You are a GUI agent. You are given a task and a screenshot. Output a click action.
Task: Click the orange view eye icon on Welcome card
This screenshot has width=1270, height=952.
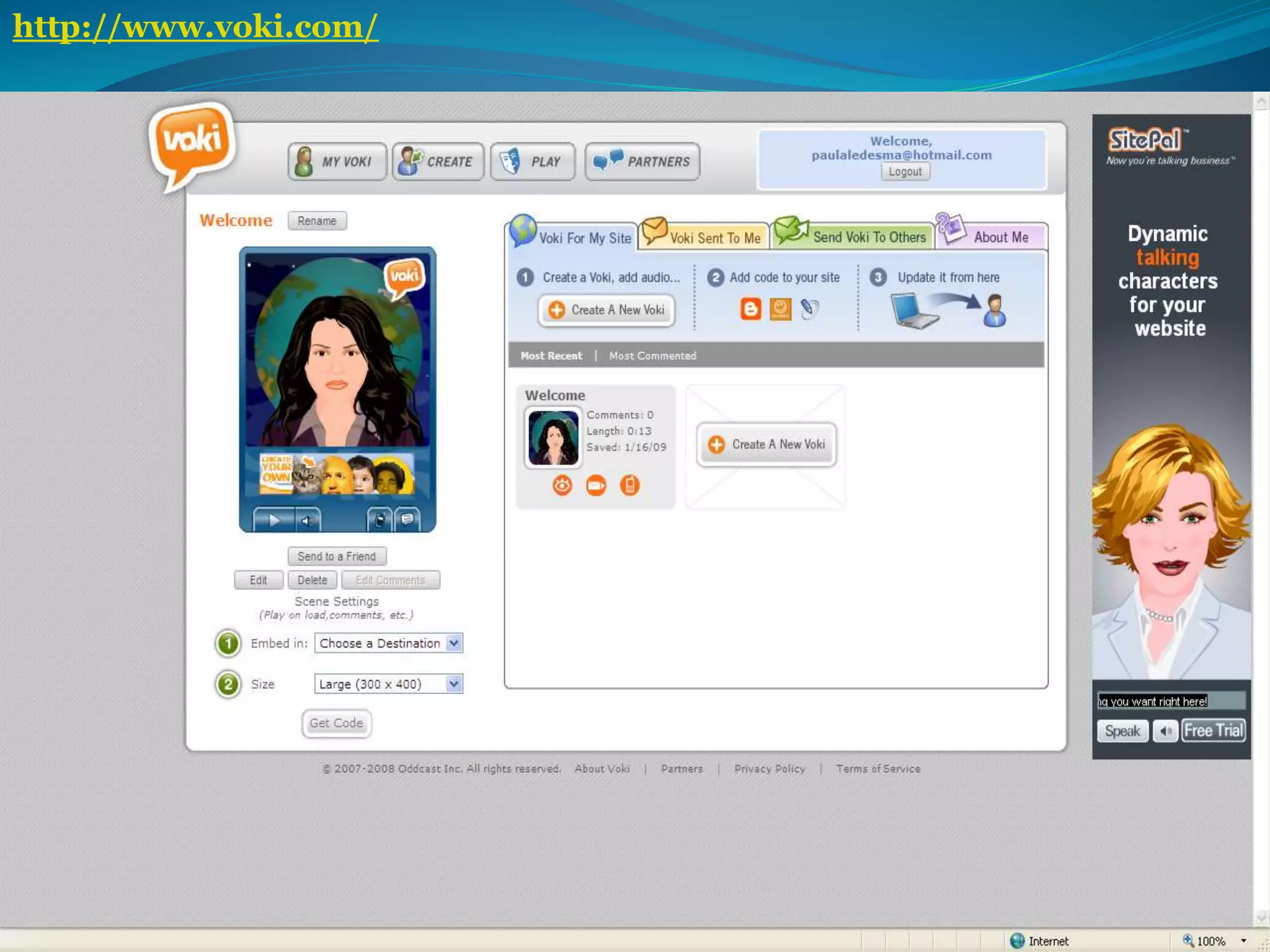tap(562, 485)
